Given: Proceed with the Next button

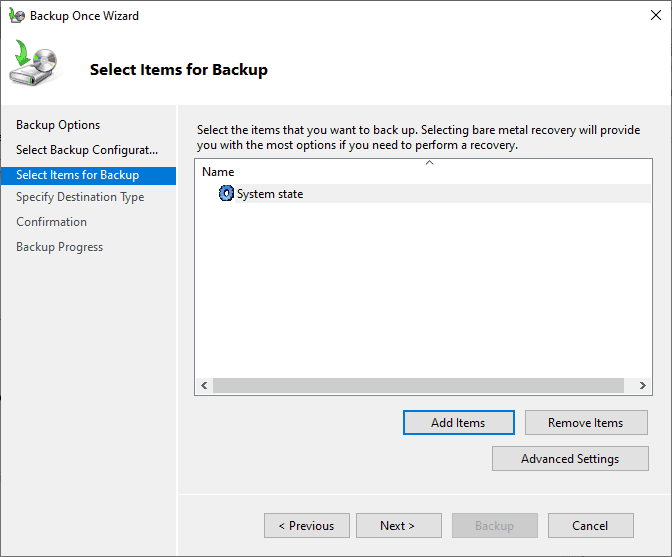Looking at the screenshot, I should pos(397,526).
